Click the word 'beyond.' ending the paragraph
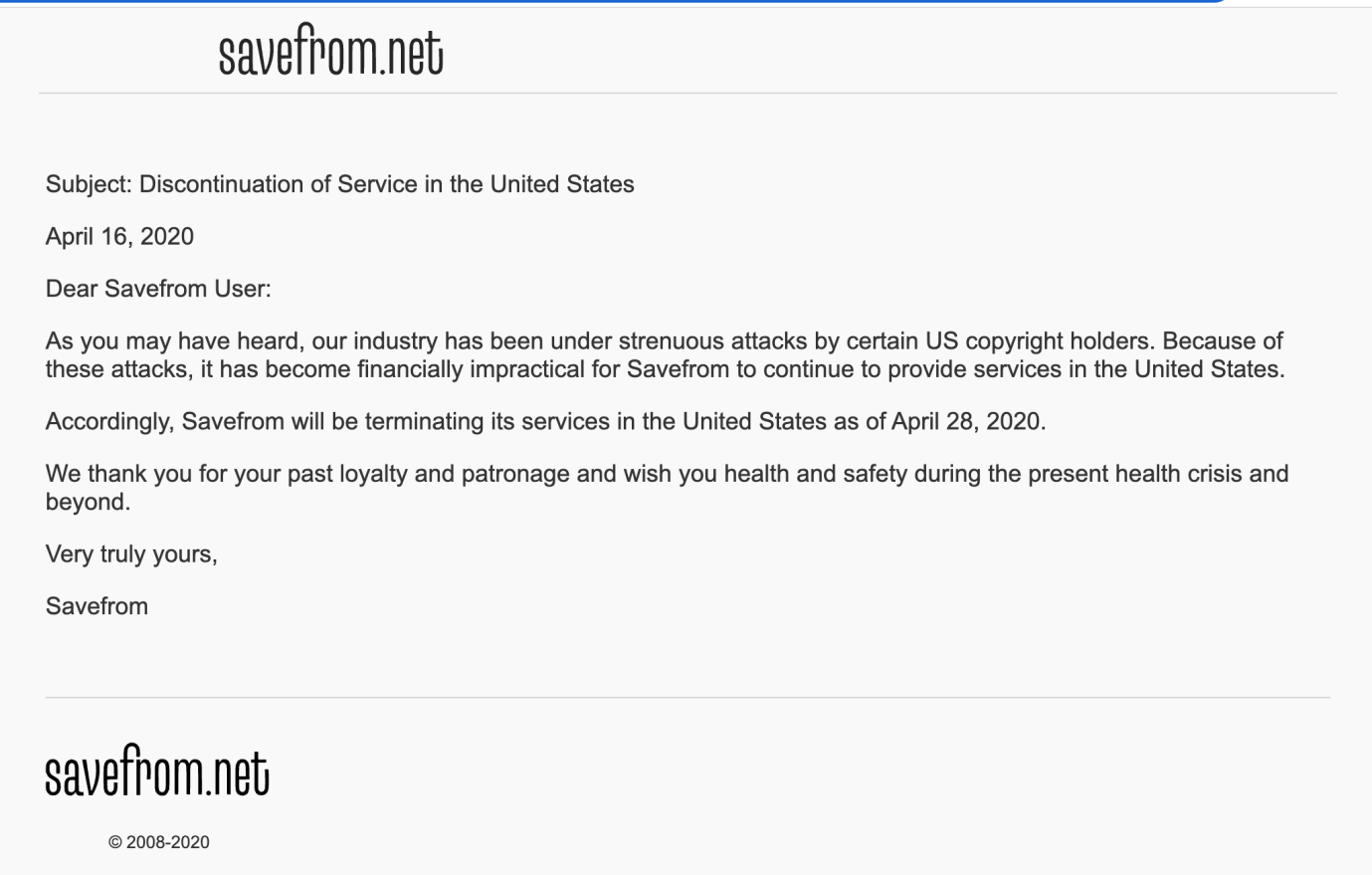Screen dimensions: 1372x875 pos(88,502)
